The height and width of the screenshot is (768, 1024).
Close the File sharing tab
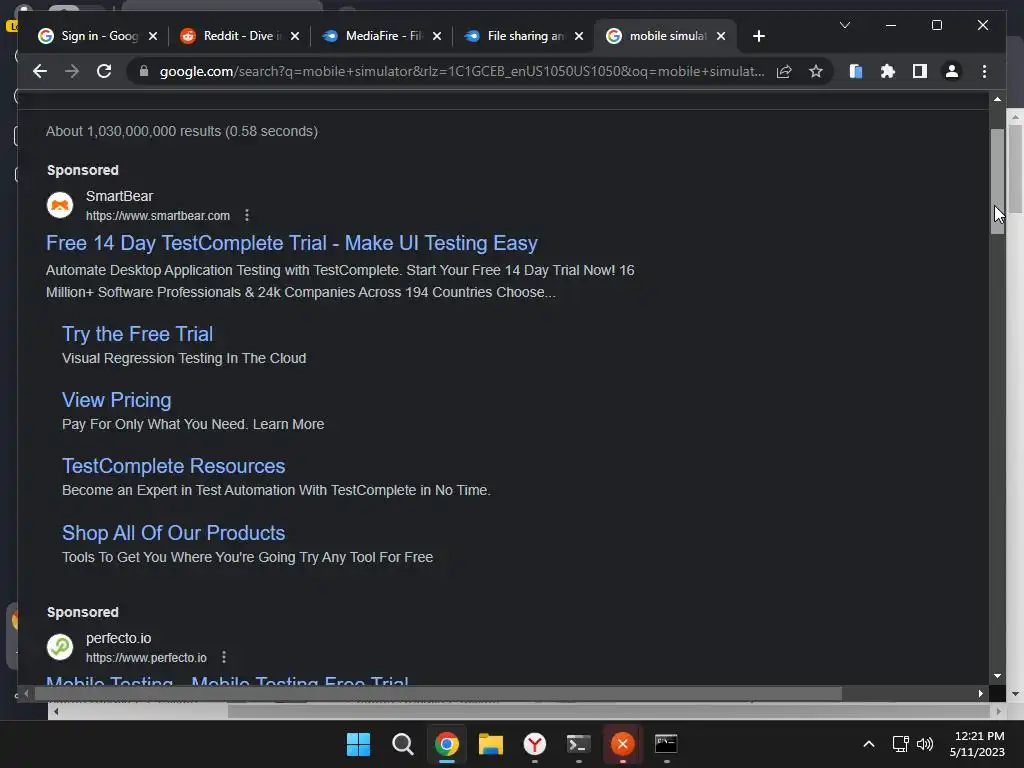[579, 36]
